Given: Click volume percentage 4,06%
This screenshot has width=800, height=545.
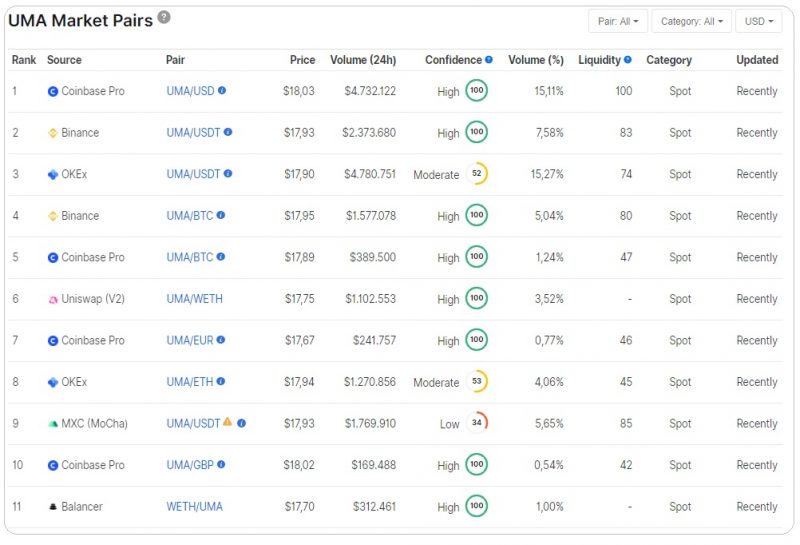Looking at the screenshot, I should tap(549, 382).
